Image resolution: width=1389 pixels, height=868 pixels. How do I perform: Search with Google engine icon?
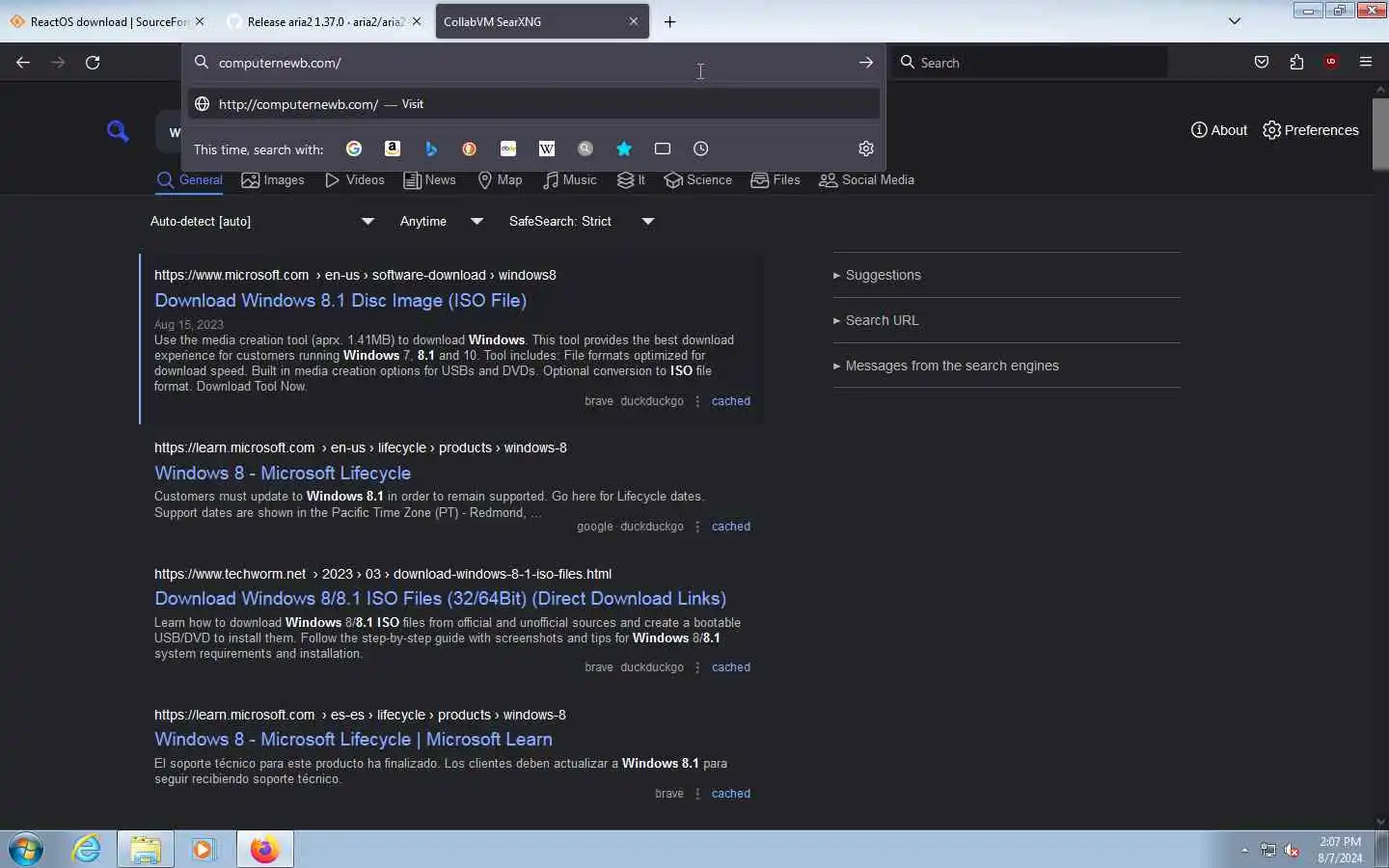tap(354, 149)
